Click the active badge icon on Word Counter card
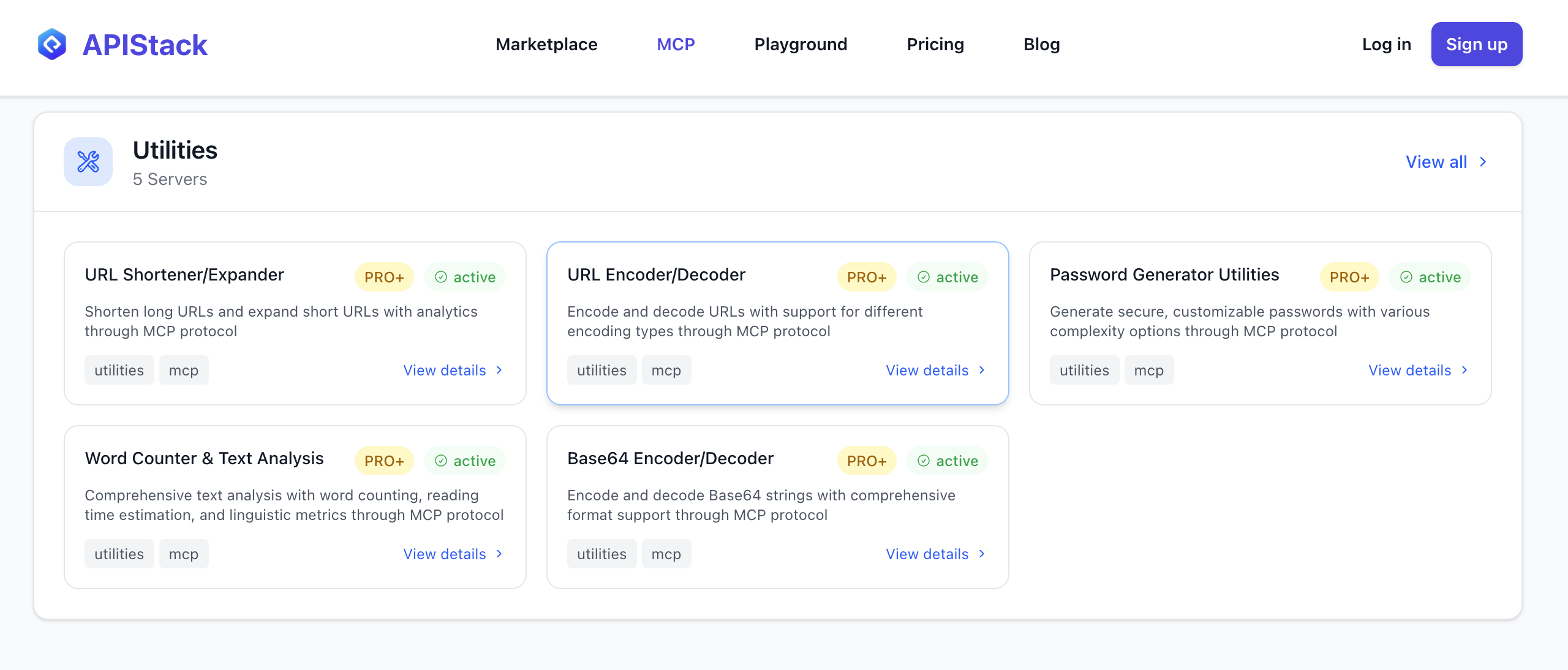Screen dimensions: 1568x670 point(442,461)
